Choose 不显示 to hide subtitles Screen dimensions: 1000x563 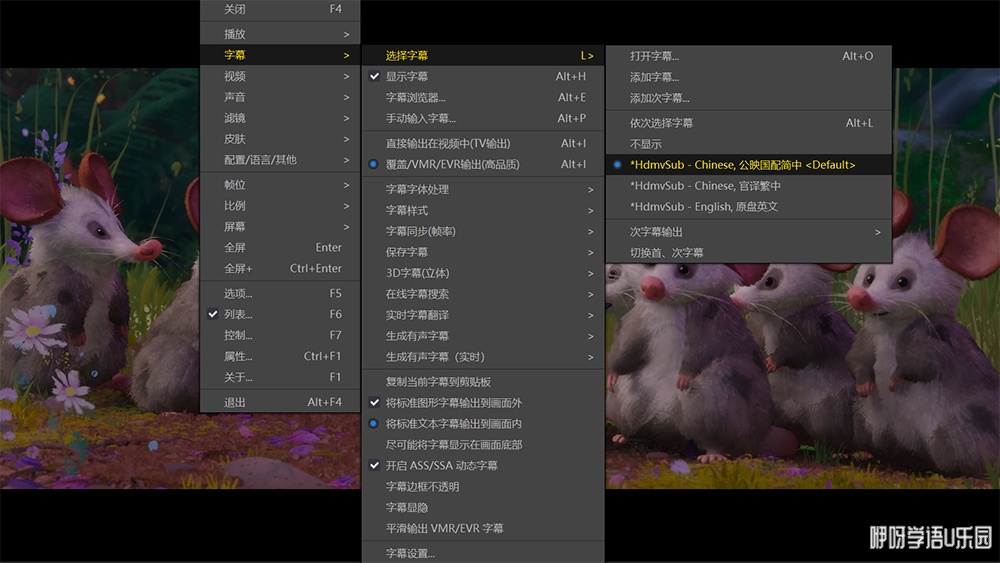coord(645,144)
